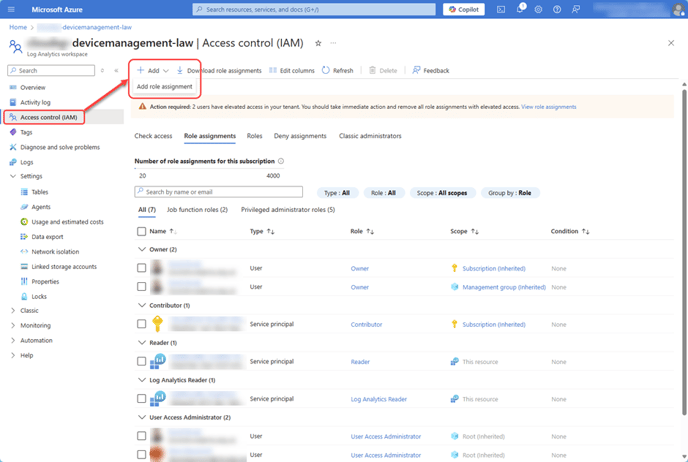Open Cloud Shell from top bar
The width and height of the screenshot is (688, 462).
pos(501,9)
